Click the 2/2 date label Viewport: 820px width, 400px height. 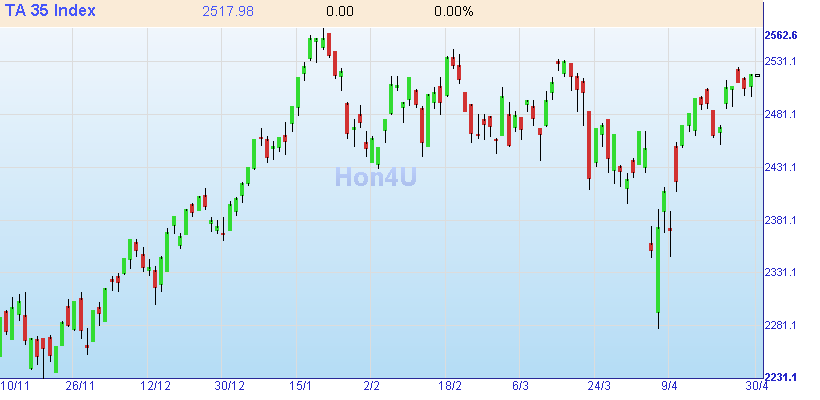coord(371,386)
